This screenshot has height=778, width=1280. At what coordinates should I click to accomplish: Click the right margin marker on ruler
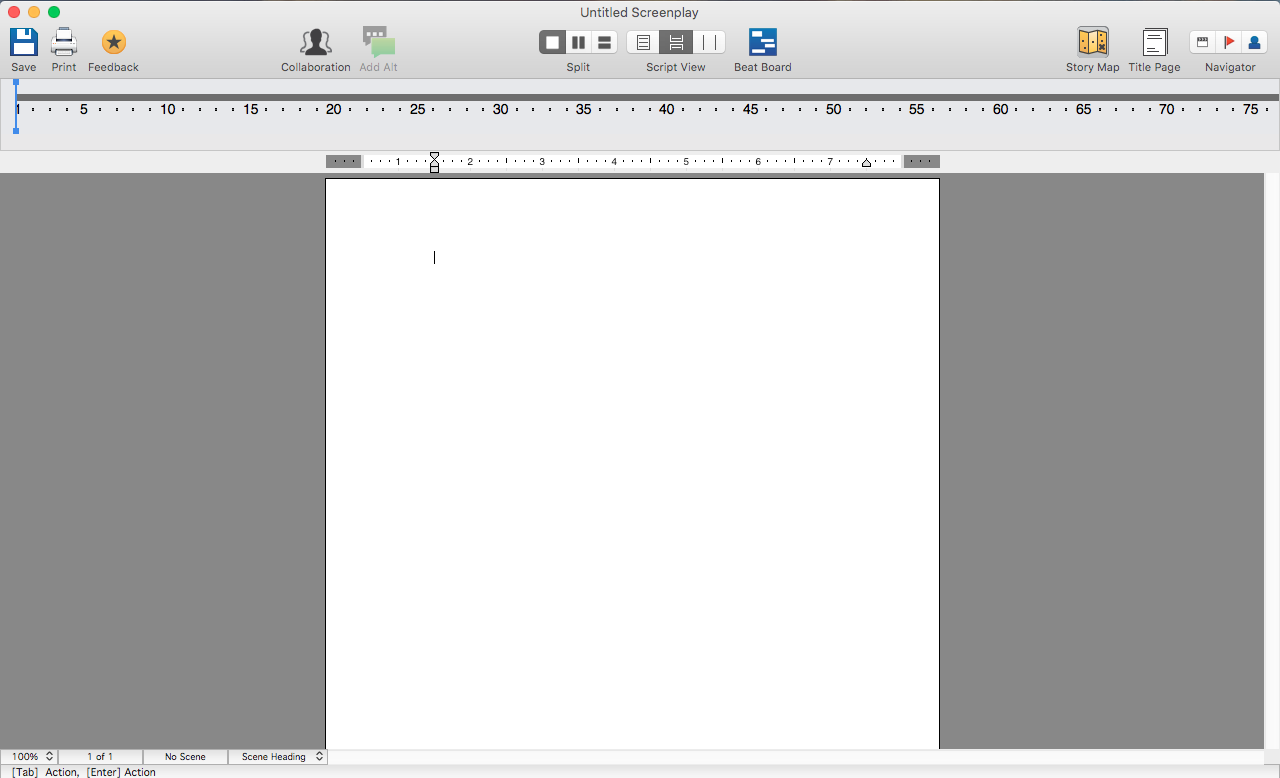pyautogui.click(x=866, y=162)
